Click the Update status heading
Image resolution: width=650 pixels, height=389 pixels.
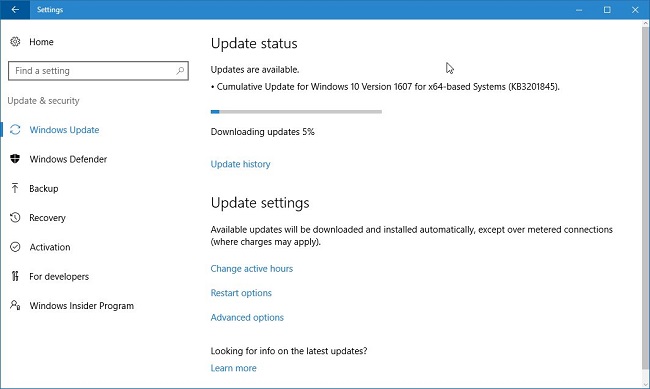[254, 44]
